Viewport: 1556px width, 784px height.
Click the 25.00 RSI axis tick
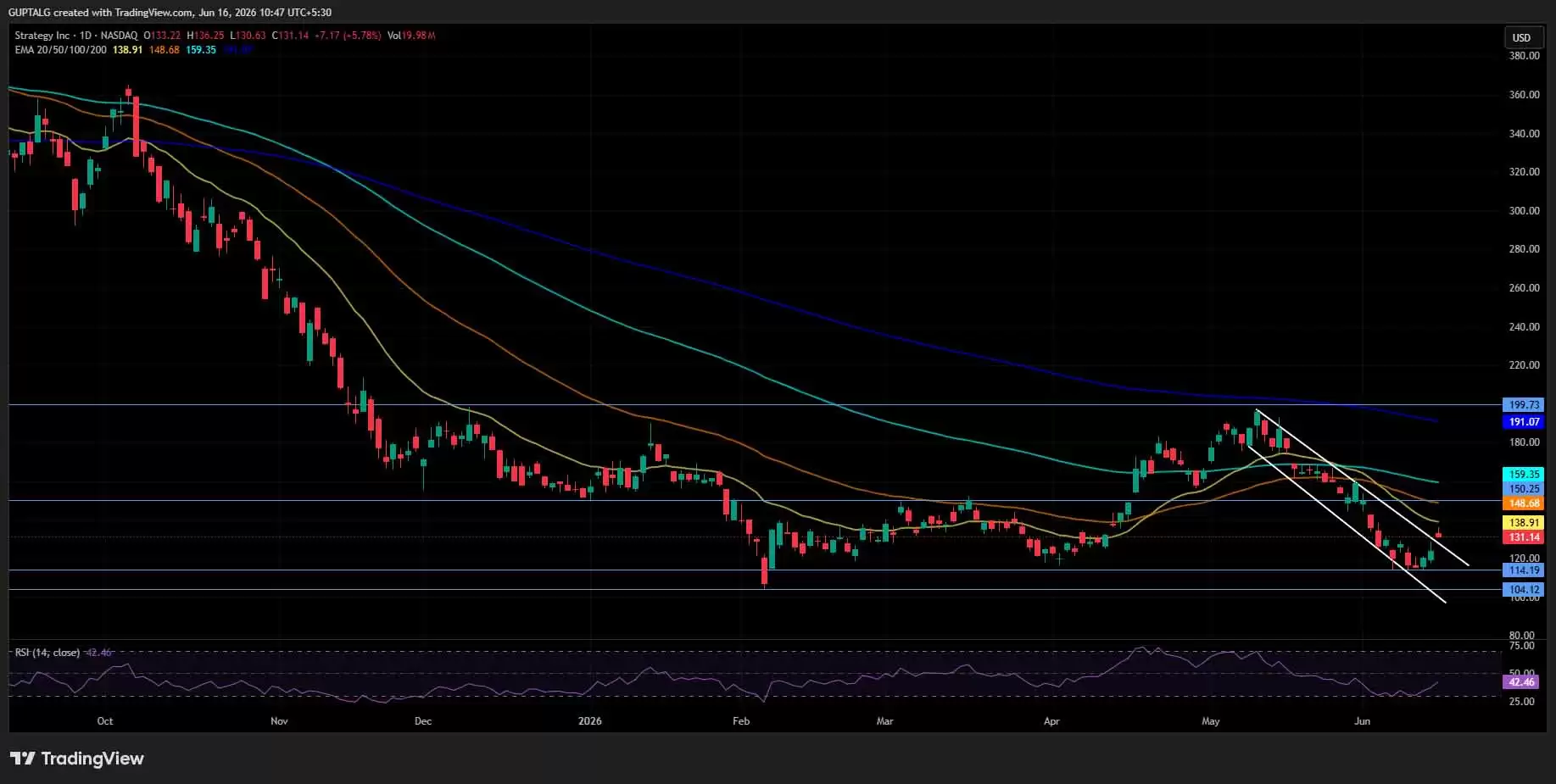pos(1522,702)
